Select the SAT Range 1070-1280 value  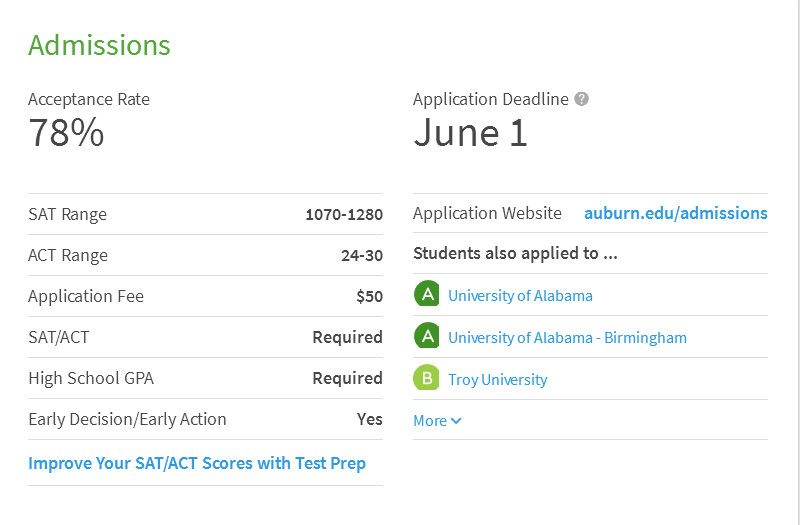[344, 214]
